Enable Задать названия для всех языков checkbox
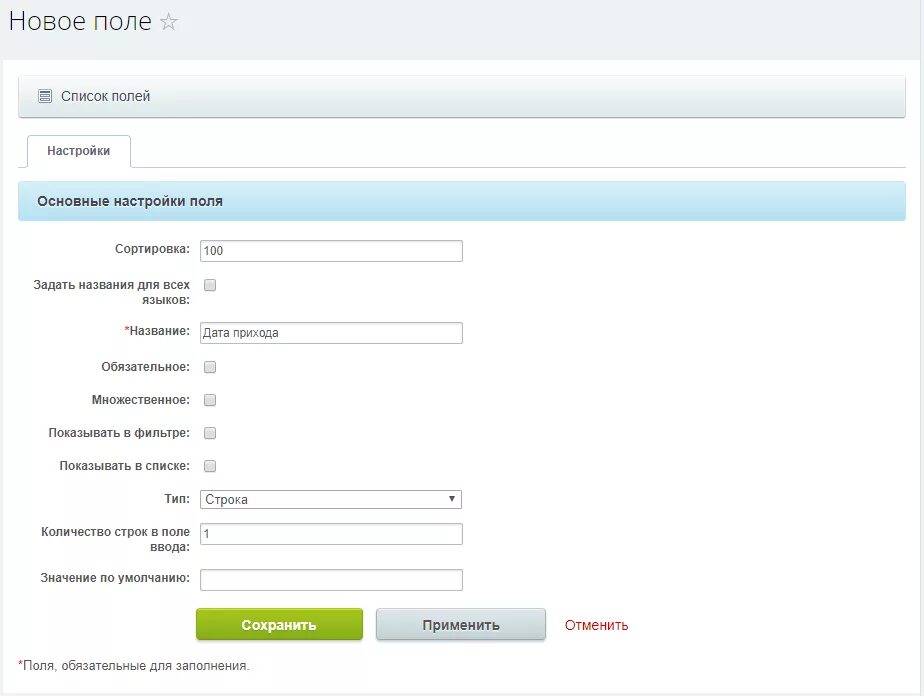Screen dimensions: 924x696 point(210,285)
